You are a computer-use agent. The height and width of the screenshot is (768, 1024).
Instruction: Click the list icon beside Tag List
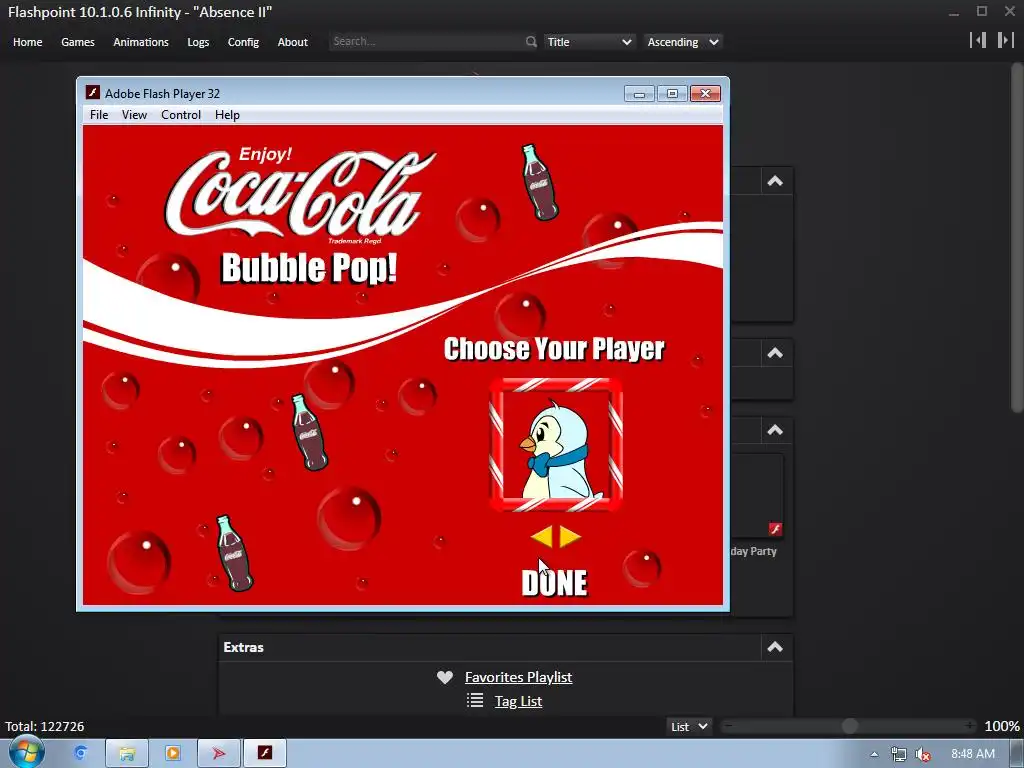(x=475, y=701)
